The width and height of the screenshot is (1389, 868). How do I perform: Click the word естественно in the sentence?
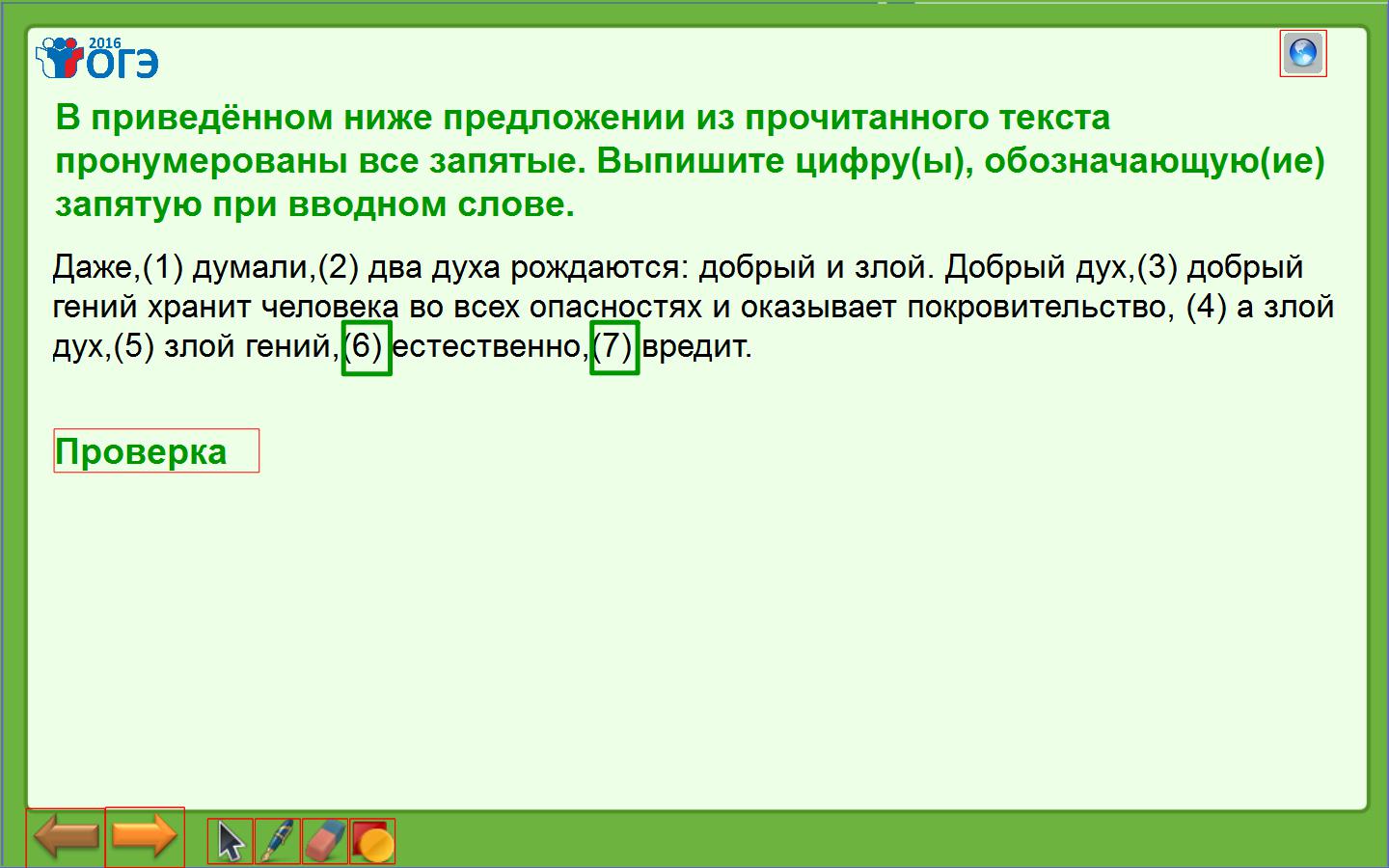click(487, 346)
